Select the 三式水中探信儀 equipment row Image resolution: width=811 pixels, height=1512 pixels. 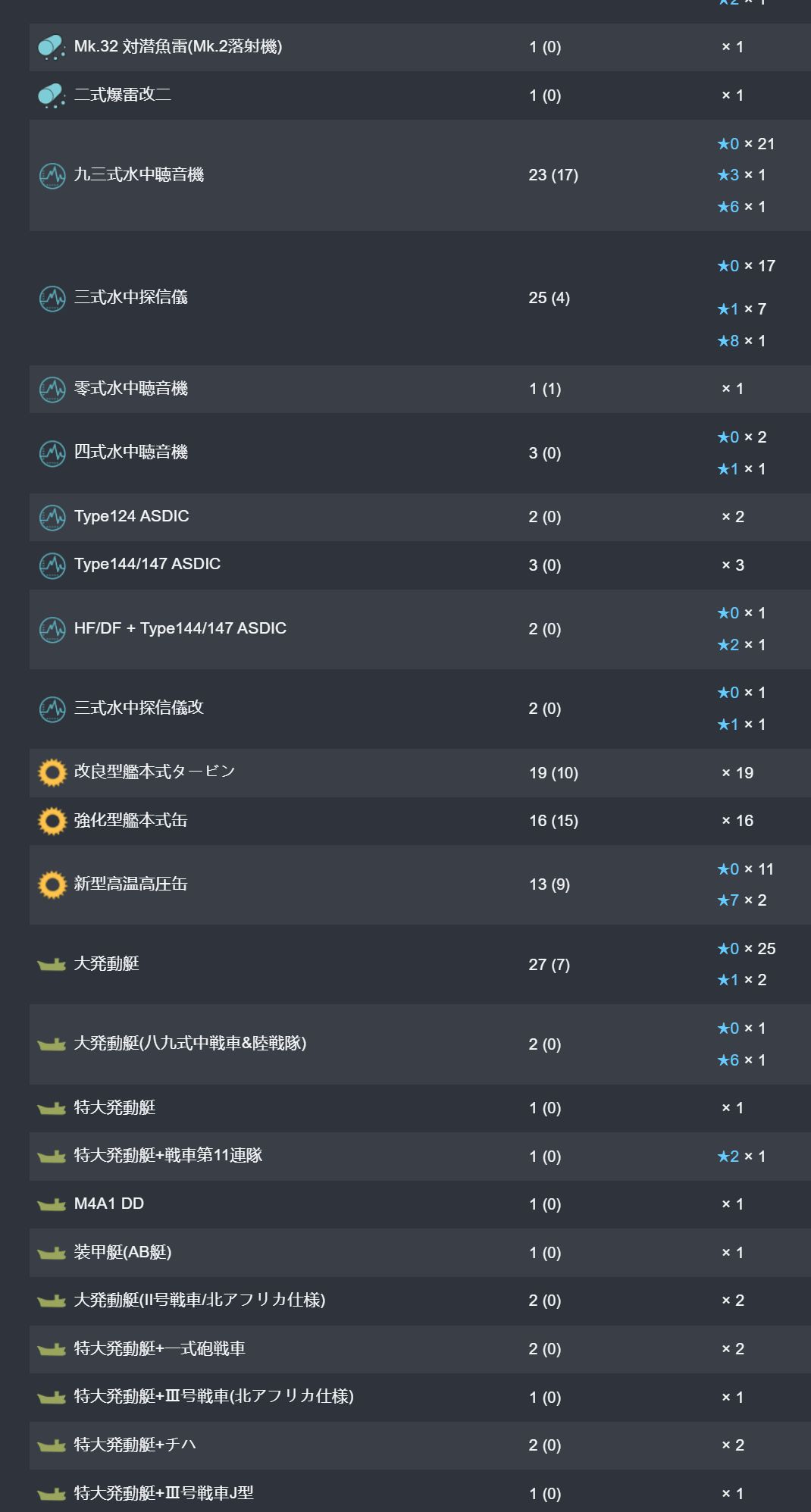[x=420, y=298]
